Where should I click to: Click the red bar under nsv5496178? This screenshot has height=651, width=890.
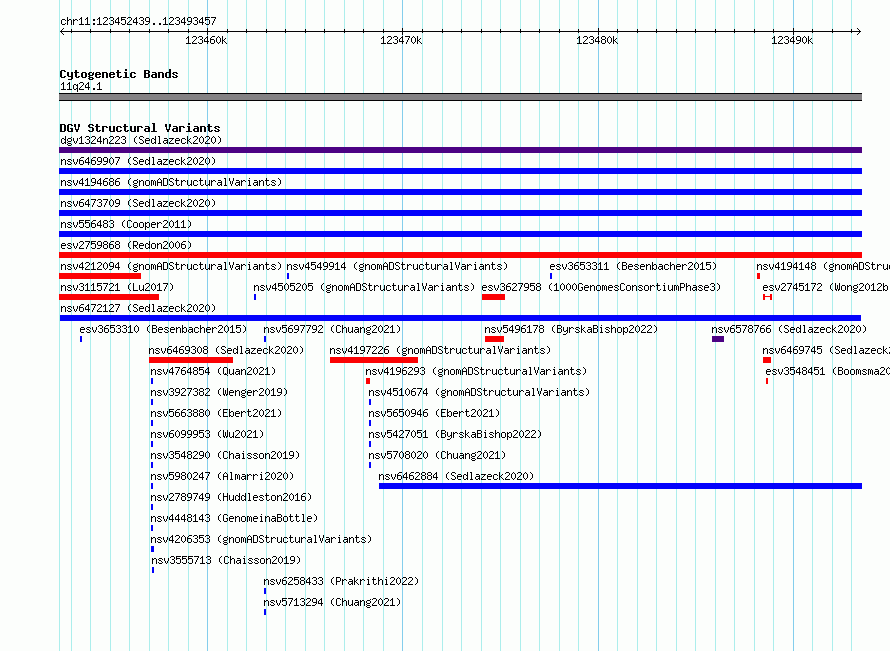(494, 339)
